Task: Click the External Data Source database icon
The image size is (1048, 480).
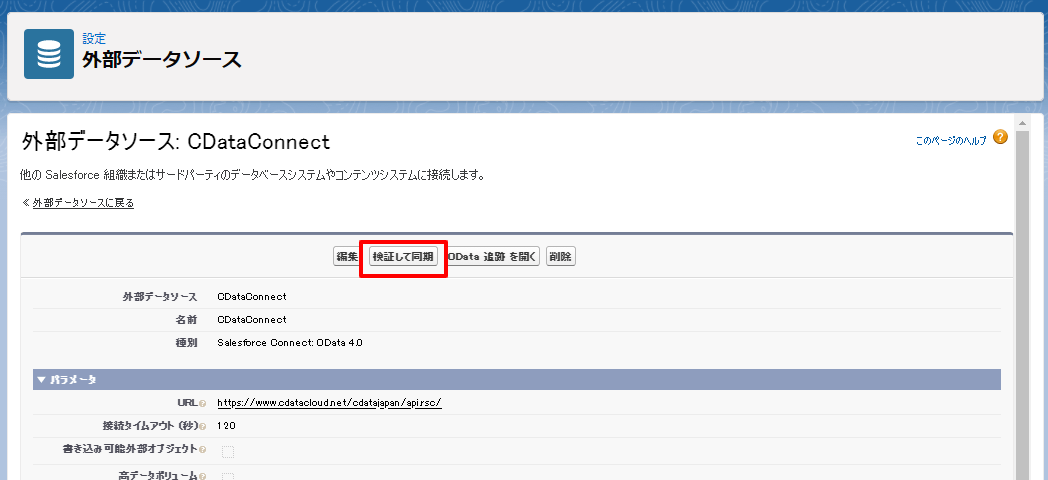Action: 49,54
